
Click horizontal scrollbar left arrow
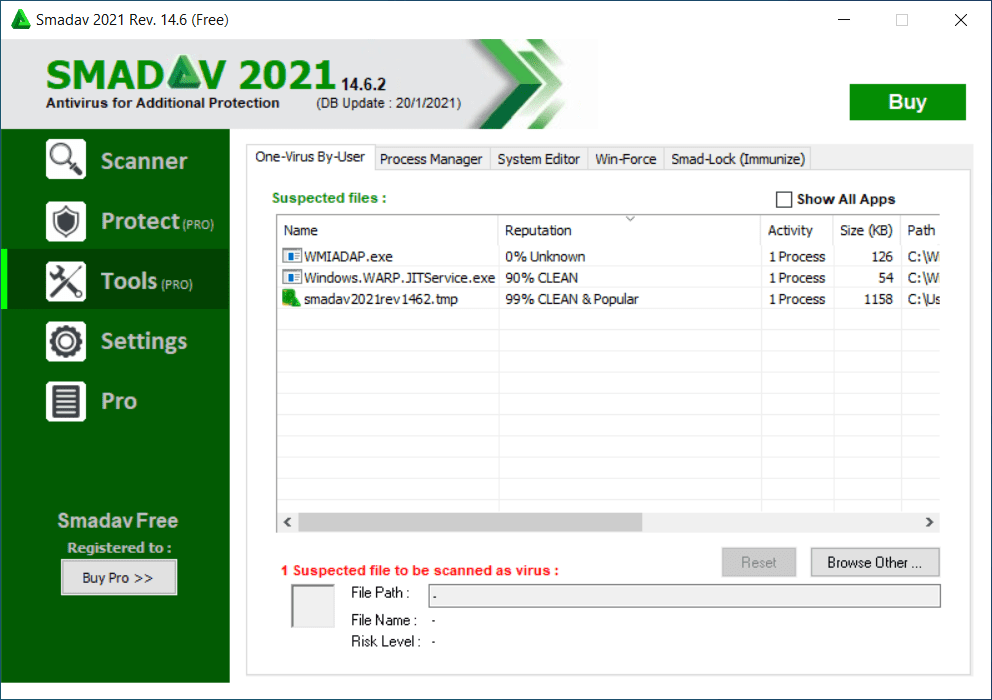click(x=288, y=522)
